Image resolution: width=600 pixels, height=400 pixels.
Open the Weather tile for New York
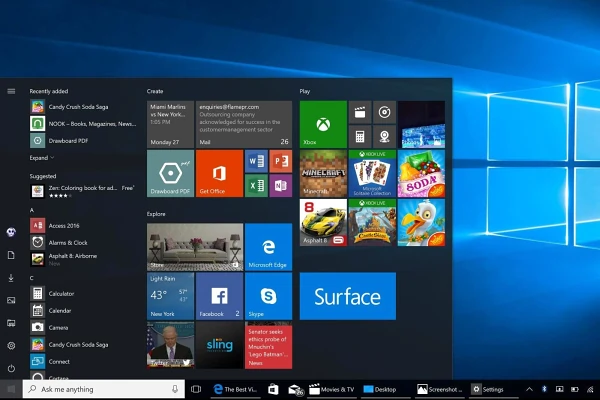(x=170, y=296)
